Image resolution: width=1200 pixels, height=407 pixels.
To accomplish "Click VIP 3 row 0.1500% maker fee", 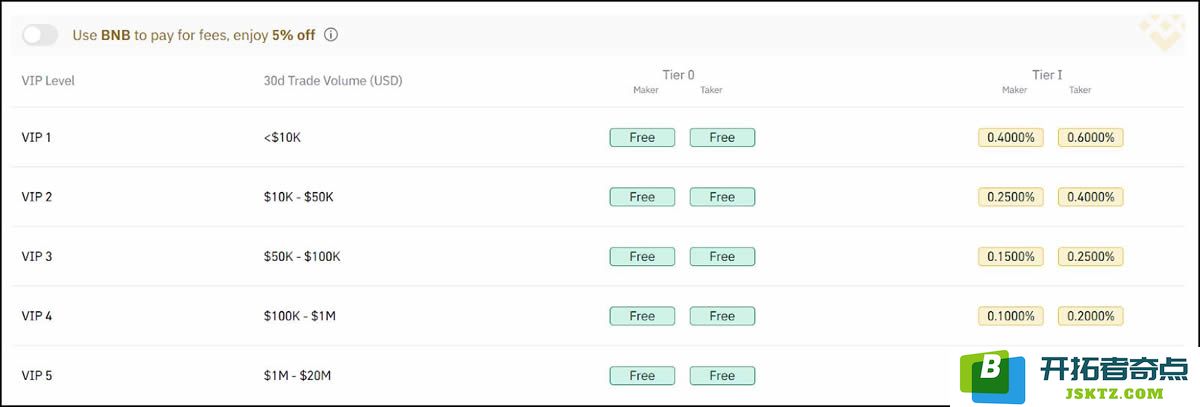I will [x=1011, y=257].
